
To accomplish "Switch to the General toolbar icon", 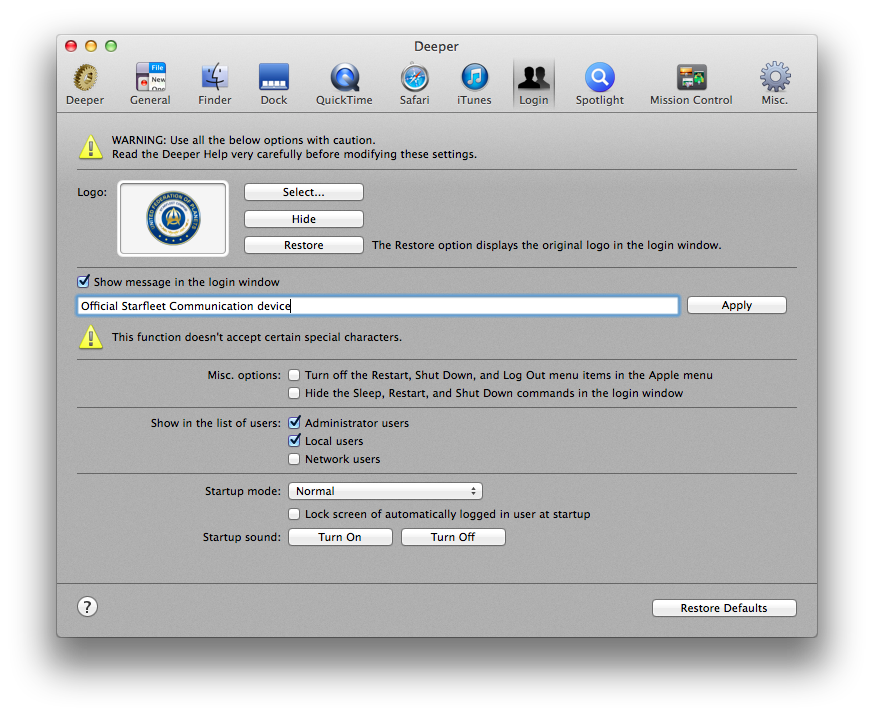I will tap(150, 77).
